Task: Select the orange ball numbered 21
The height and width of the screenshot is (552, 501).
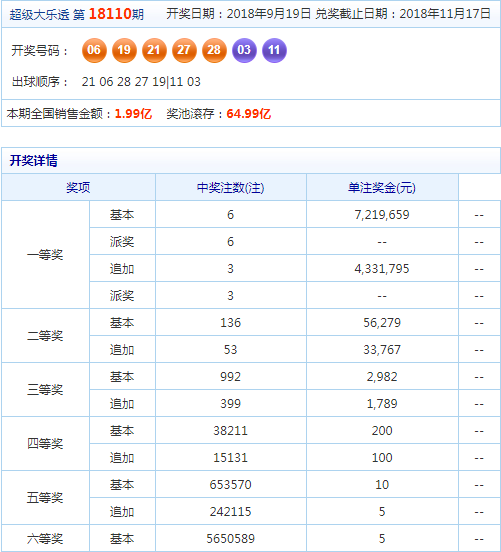Action: (154, 50)
